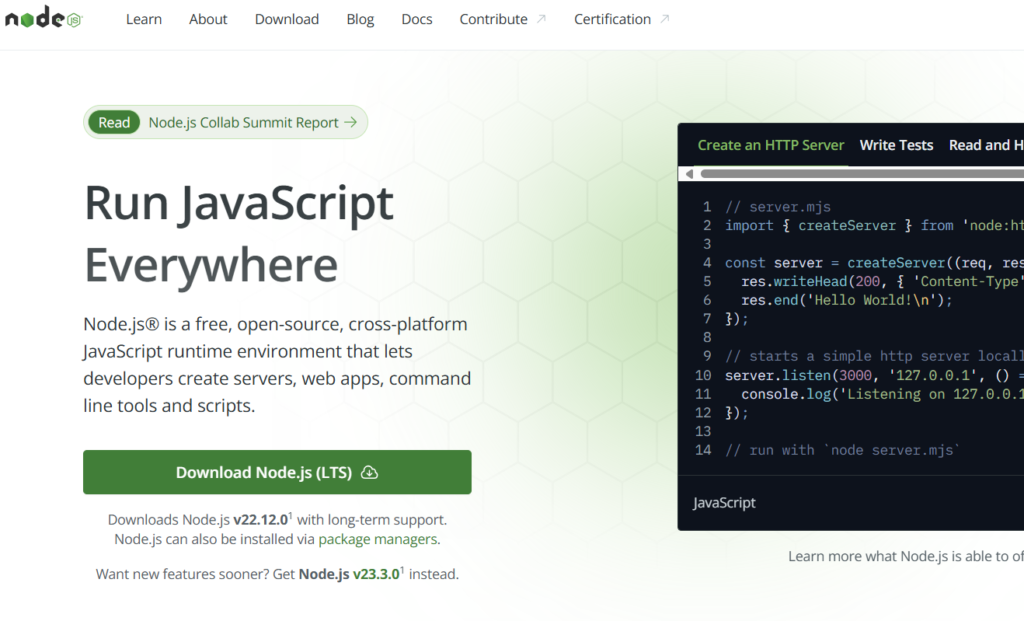Select the Create an HTTP Server tab
Viewport: 1024px width, 621px height.
[771, 145]
